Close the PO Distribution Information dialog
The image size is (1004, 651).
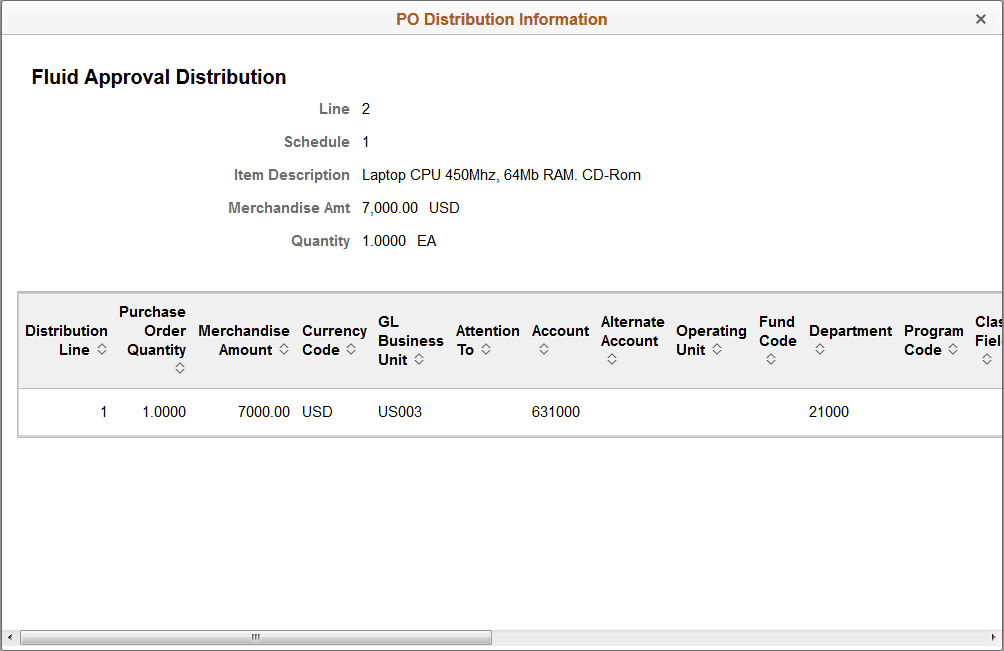[x=982, y=18]
